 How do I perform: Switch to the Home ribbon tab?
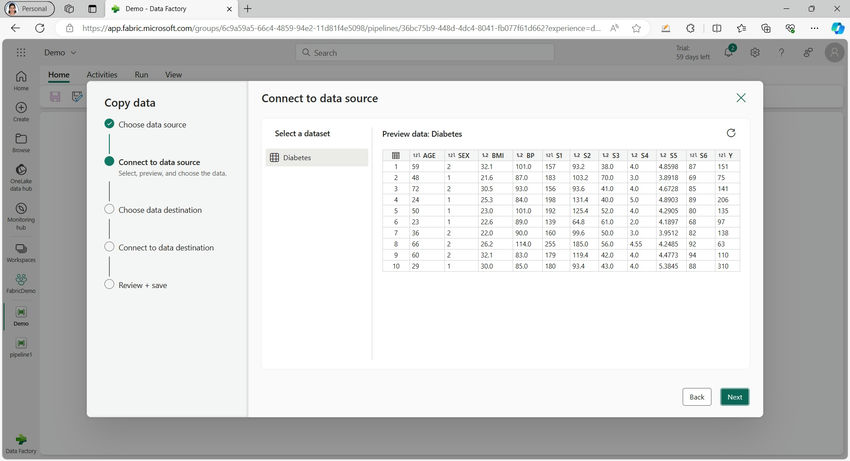[x=59, y=75]
